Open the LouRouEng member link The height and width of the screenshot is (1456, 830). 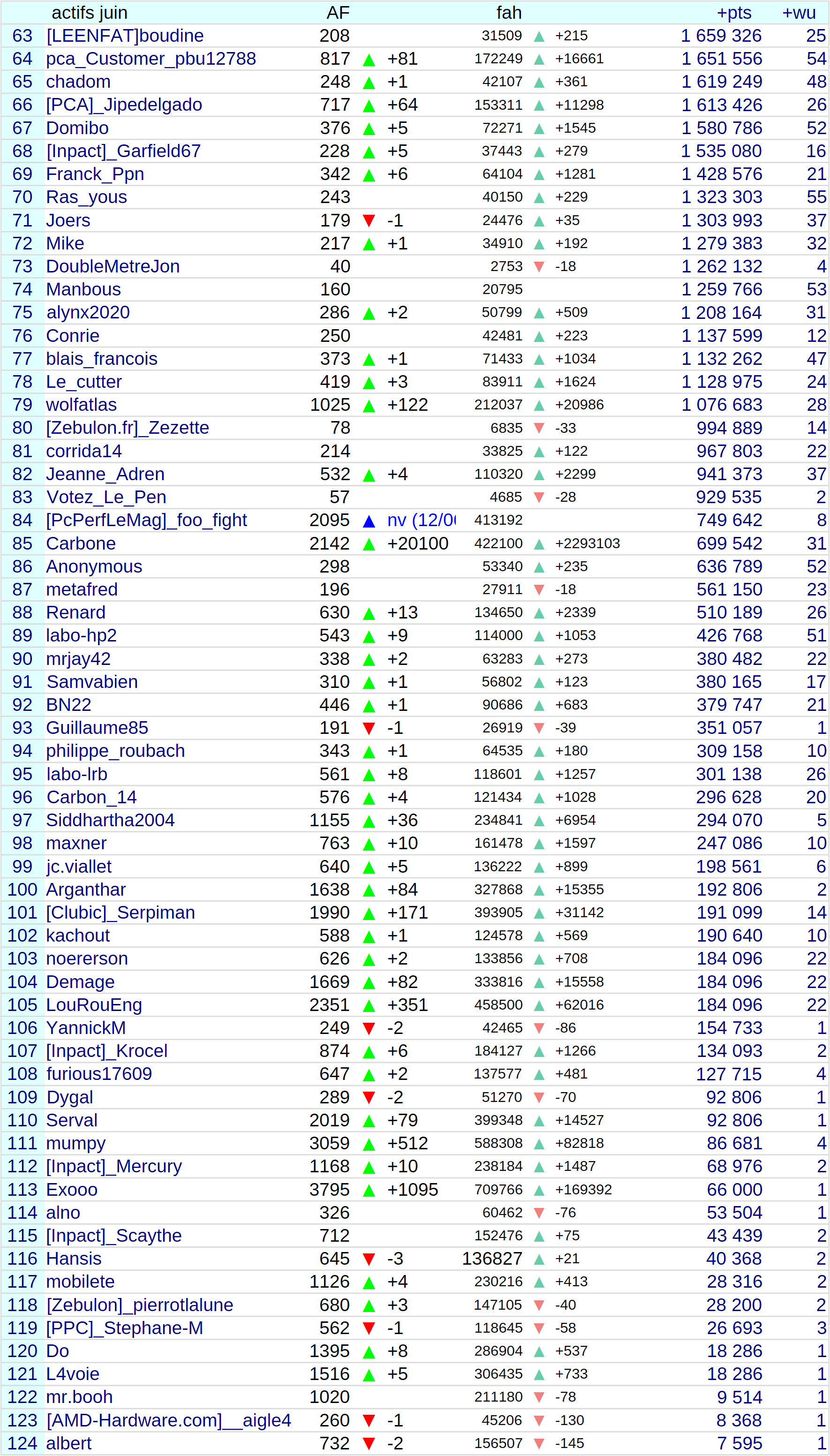pyautogui.click(x=94, y=1005)
